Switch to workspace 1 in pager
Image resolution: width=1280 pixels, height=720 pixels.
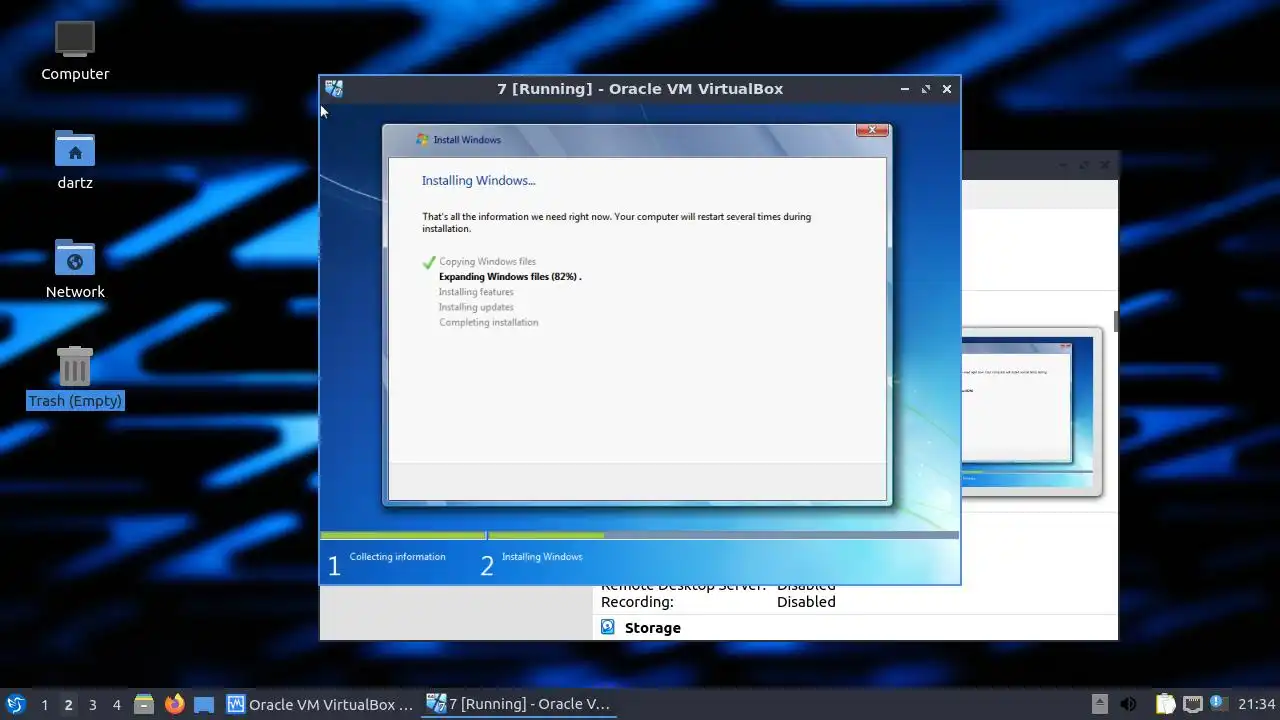pos(44,704)
